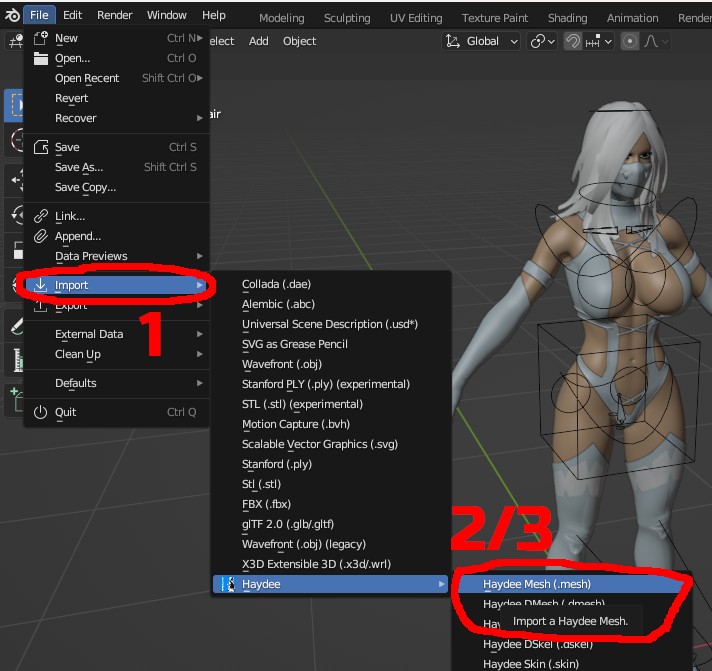
Task: Click Append... in the File menu
Action: 117,236
